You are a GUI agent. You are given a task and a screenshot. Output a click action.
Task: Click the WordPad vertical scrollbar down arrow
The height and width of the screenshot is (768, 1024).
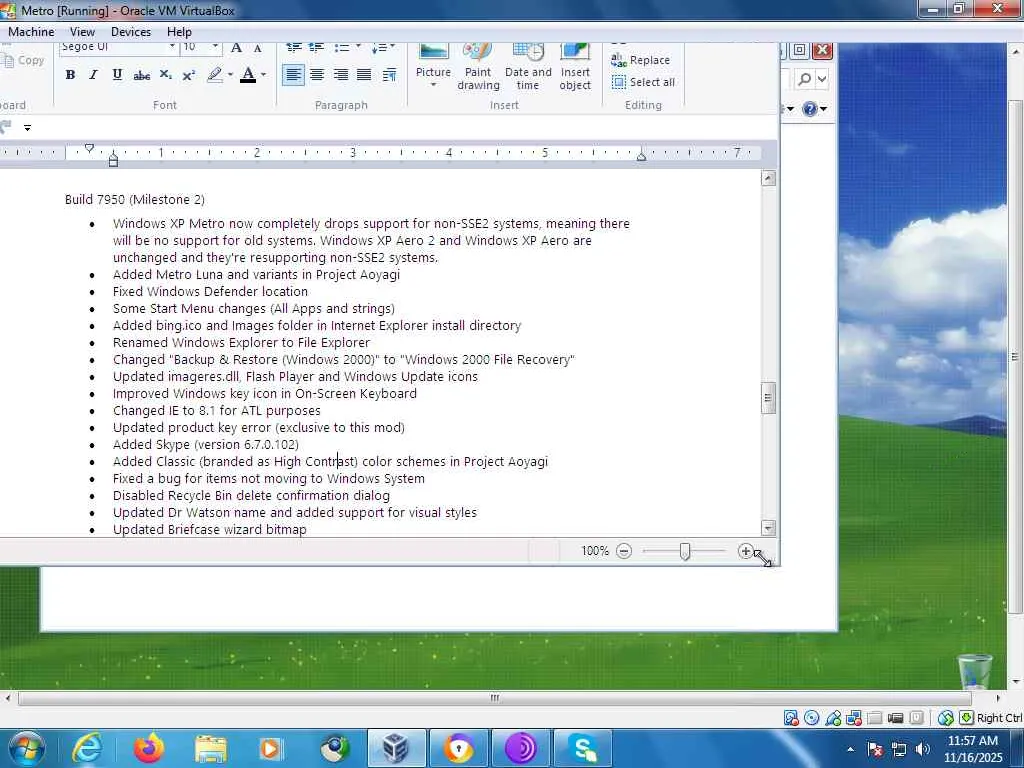tap(769, 528)
